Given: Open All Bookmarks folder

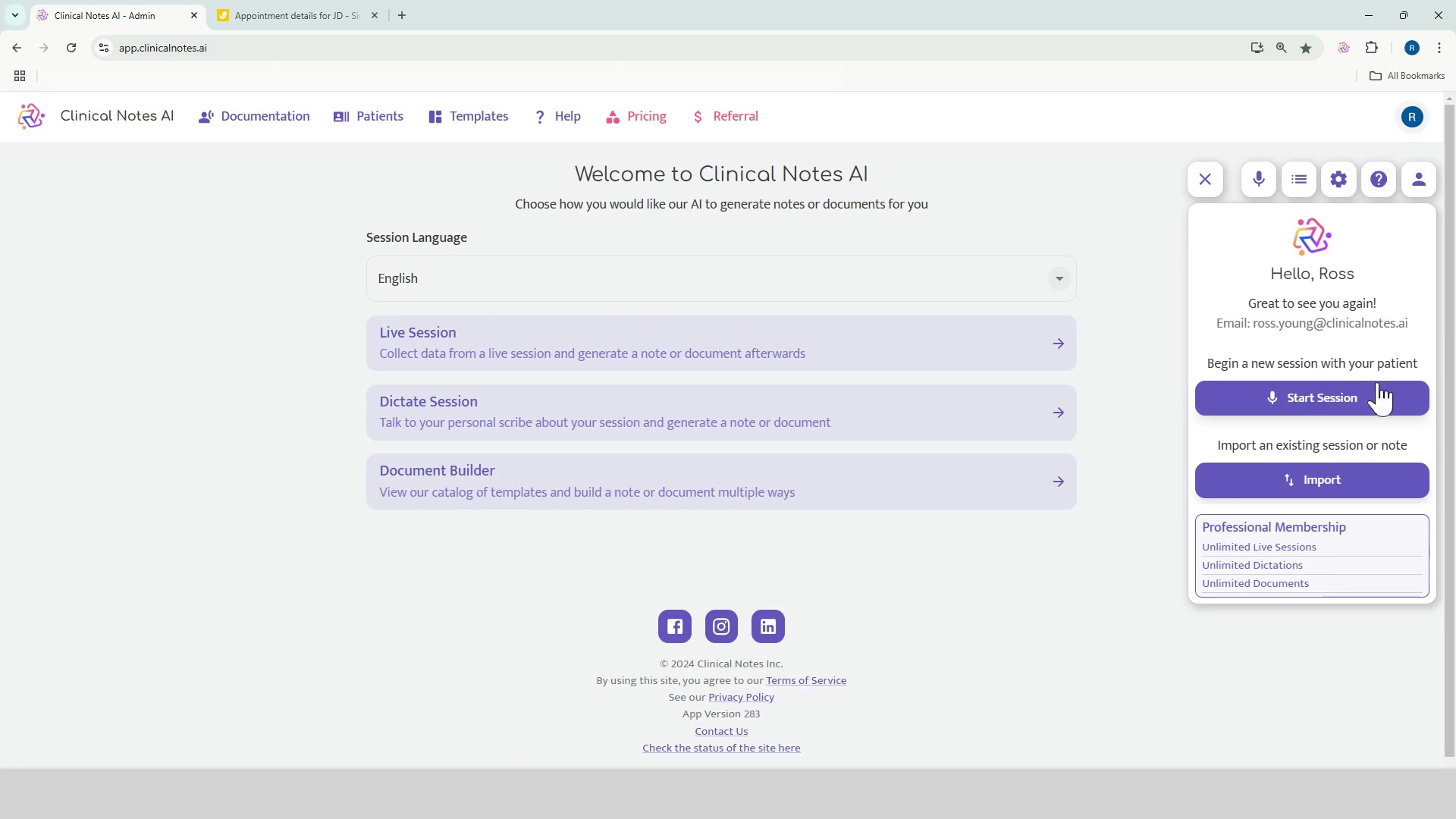Looking at the screenshot, I should point(1407,76).
